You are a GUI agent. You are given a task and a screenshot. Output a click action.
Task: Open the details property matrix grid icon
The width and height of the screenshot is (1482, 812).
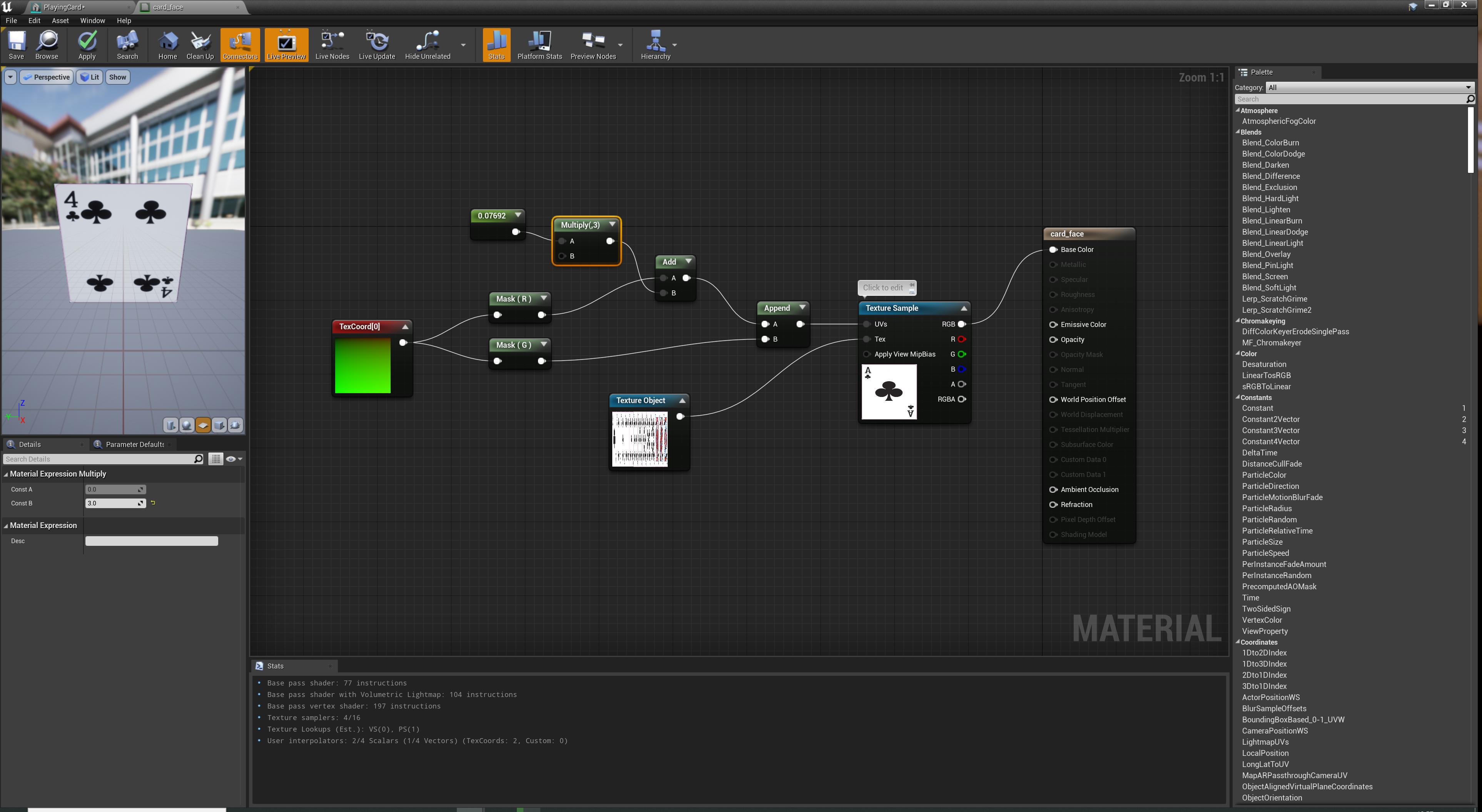(216, 459)
